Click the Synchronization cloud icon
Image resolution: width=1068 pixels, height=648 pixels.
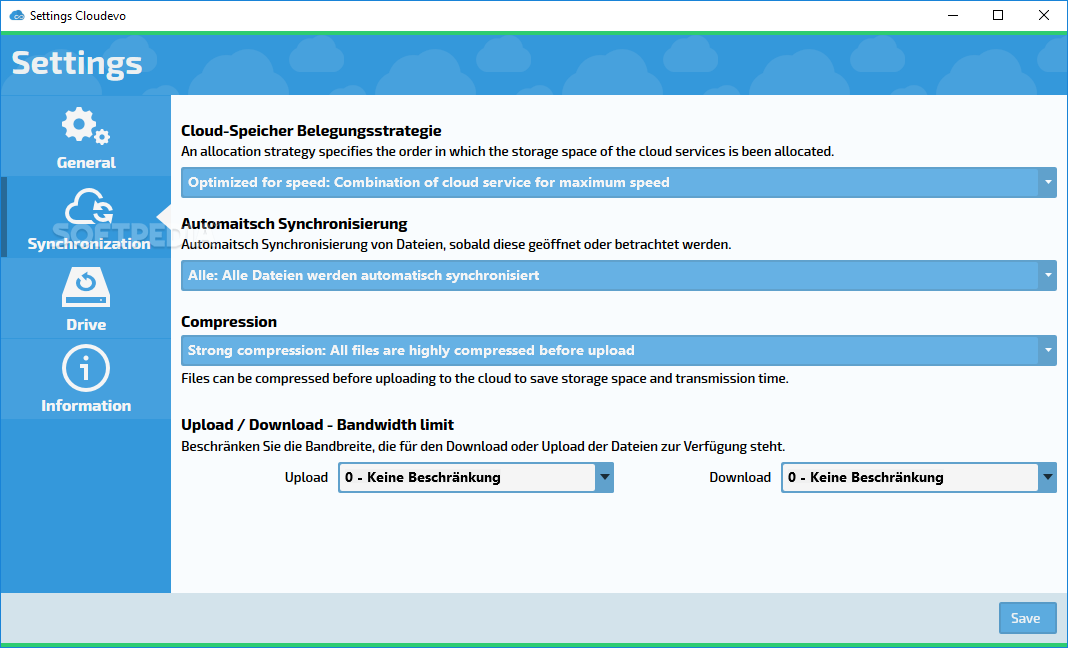tap(89, 208)
